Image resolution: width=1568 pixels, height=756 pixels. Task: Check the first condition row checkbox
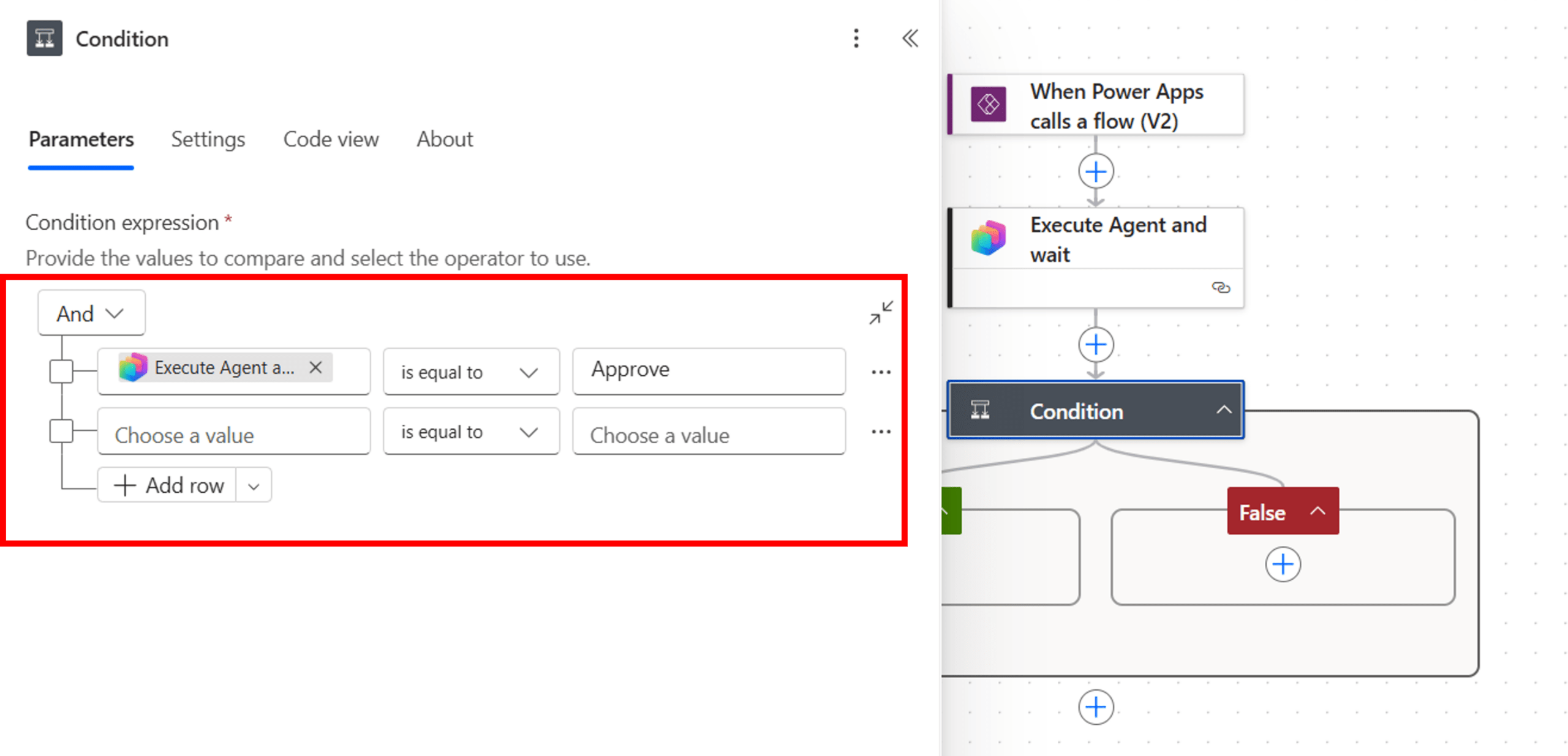[x=61, y=372]
